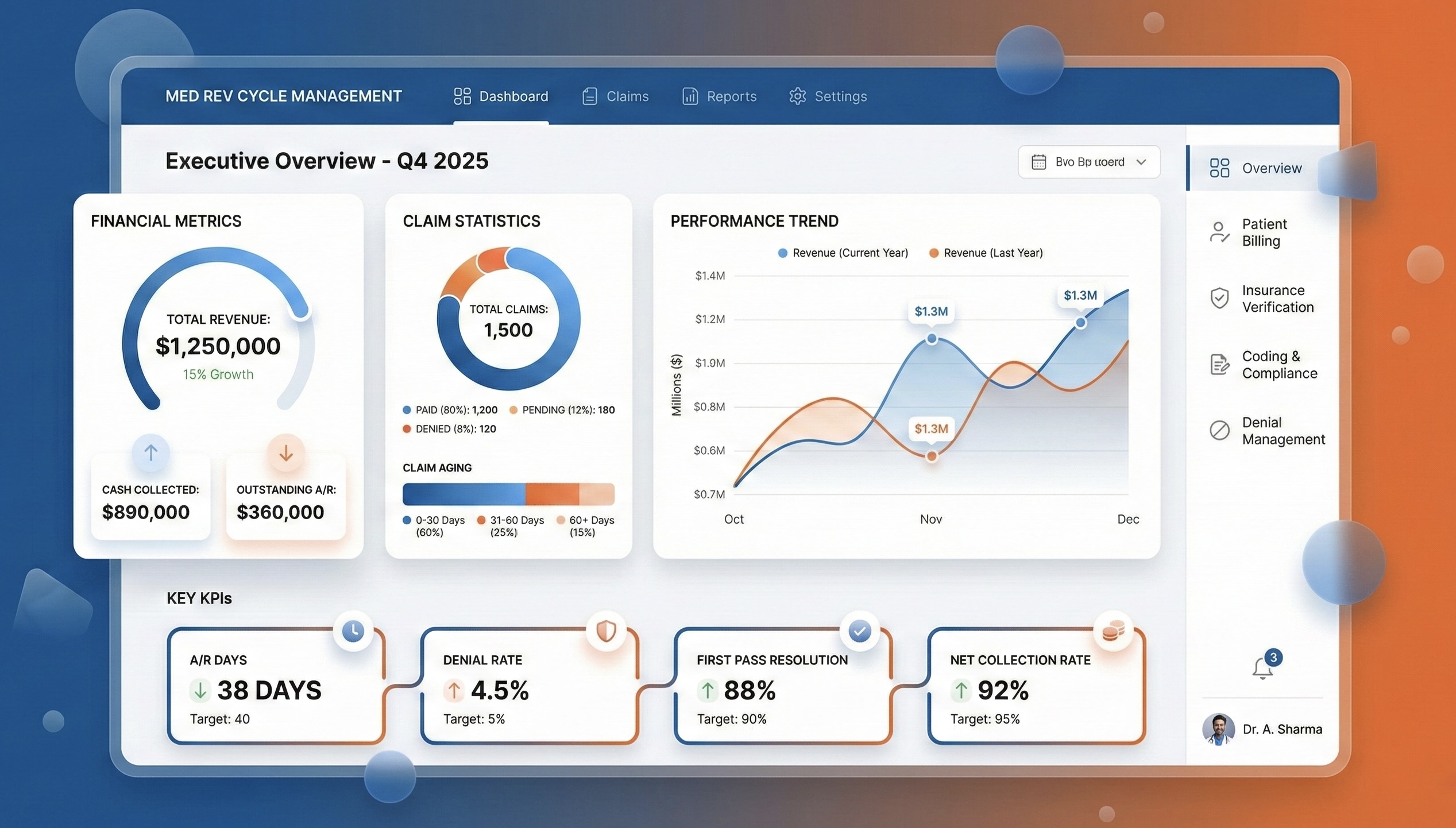This screenshot has height=828, width=1456.
Task: Click the chevron in the date selector
Action: coord(1141,162)
